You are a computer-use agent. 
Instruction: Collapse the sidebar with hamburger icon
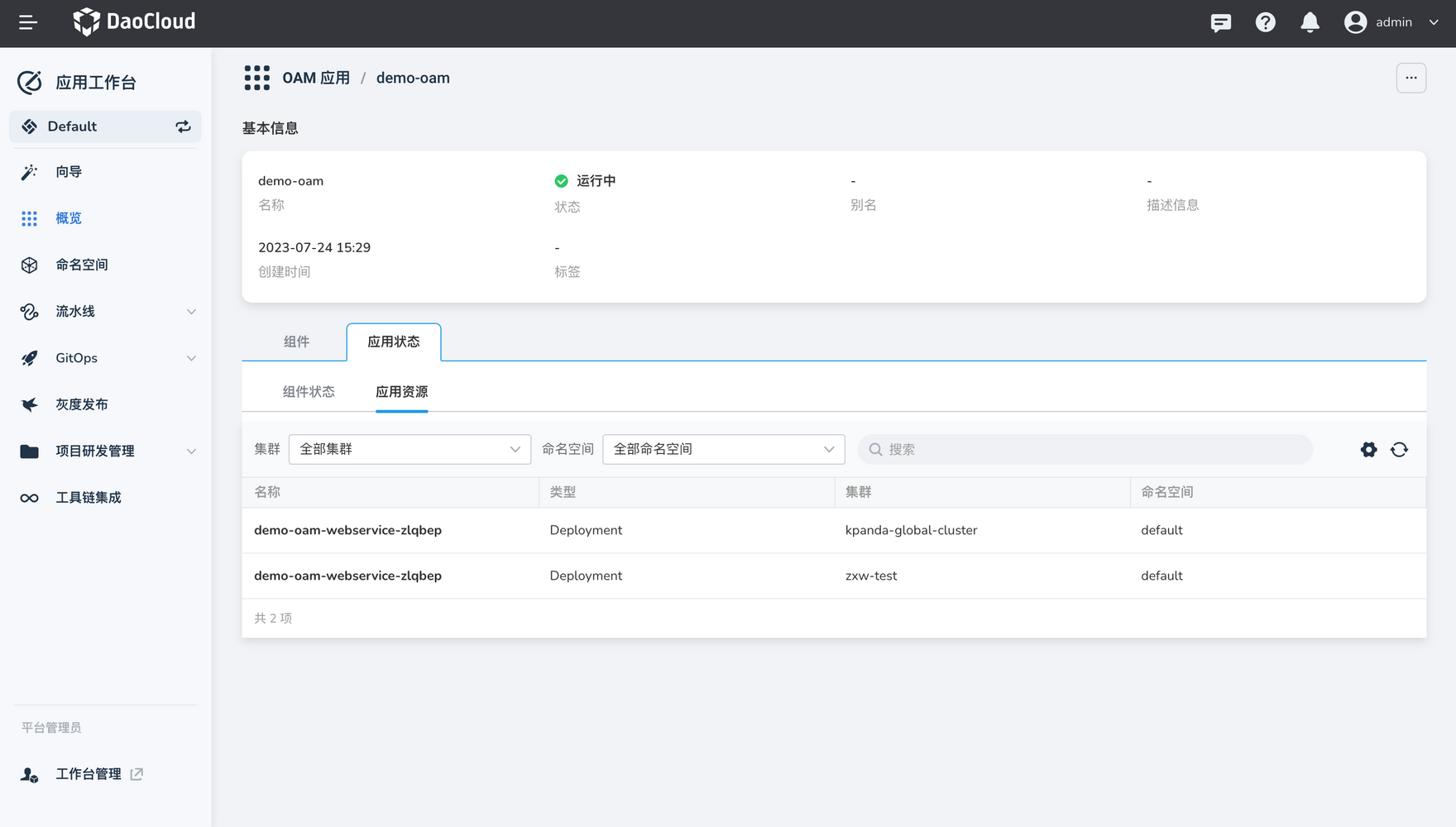pos(27,22)
